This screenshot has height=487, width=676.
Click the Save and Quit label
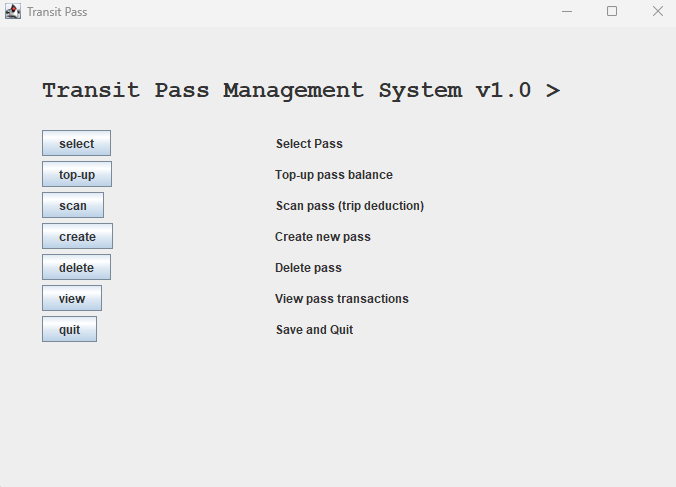(314, 330)
